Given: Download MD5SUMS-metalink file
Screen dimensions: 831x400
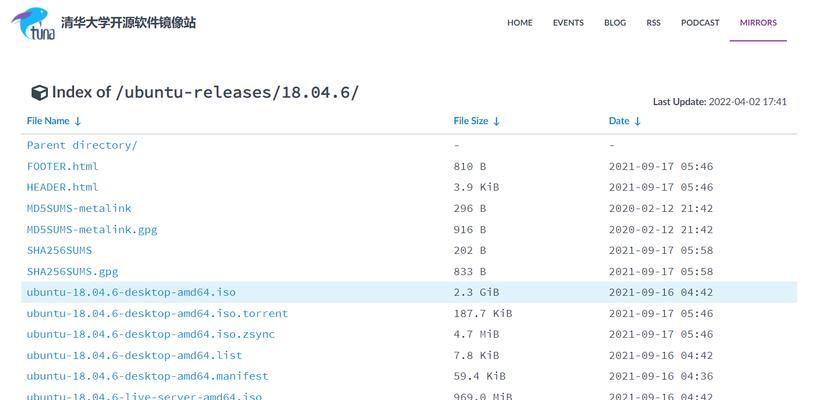Looking at the screenshot, I should click(x=79, y=208).
